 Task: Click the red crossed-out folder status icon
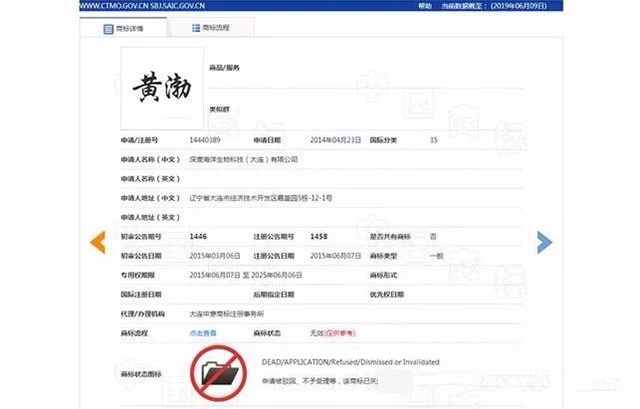coord(218,373)
